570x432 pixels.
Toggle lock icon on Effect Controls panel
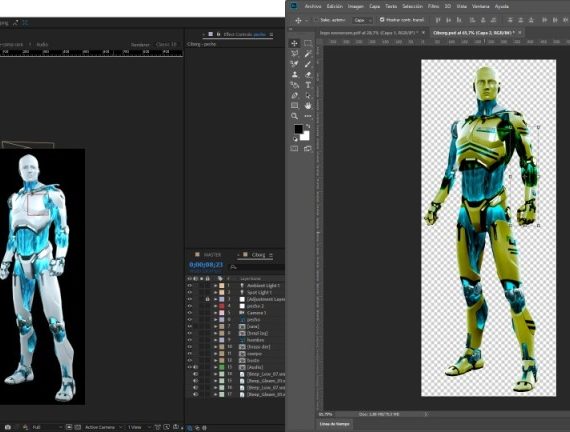tap(218, 34)
